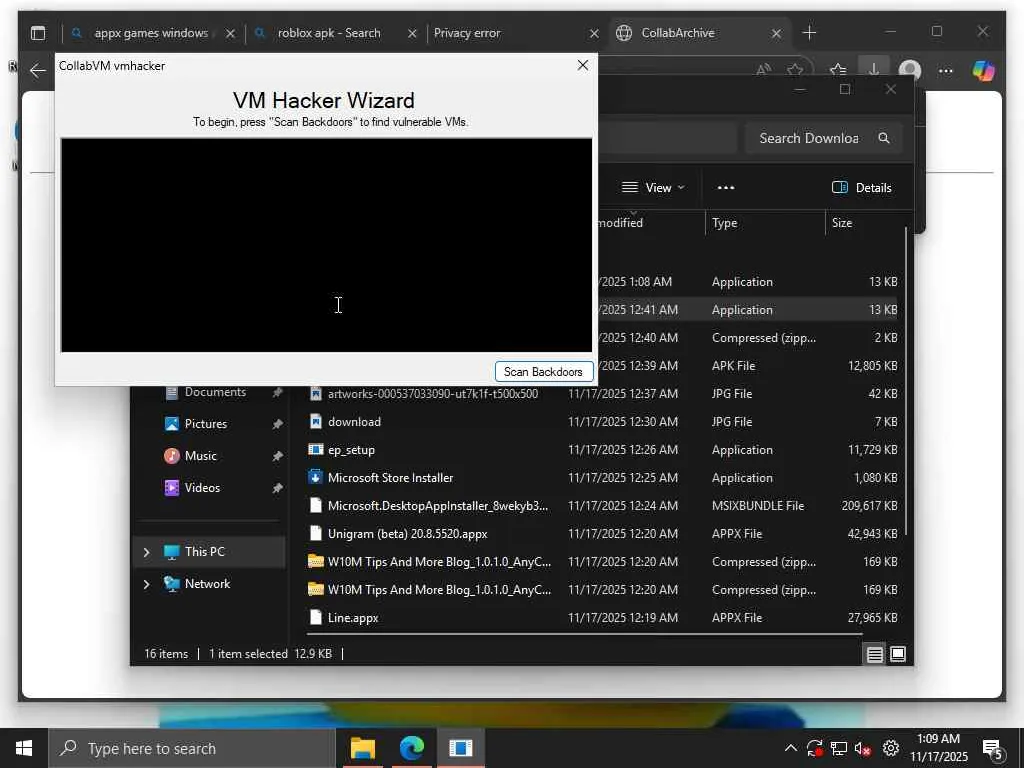Close the CollabVM vmhacker wizard window
The height and width of the screenshot is (768, 1024).
click(583, 65)
